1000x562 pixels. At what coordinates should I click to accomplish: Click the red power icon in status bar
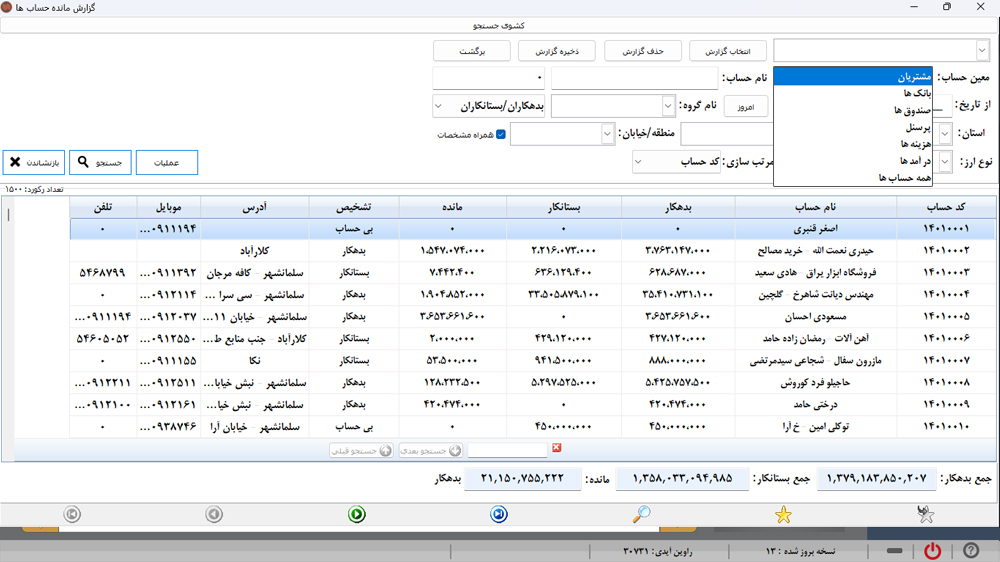click(932, 551)
